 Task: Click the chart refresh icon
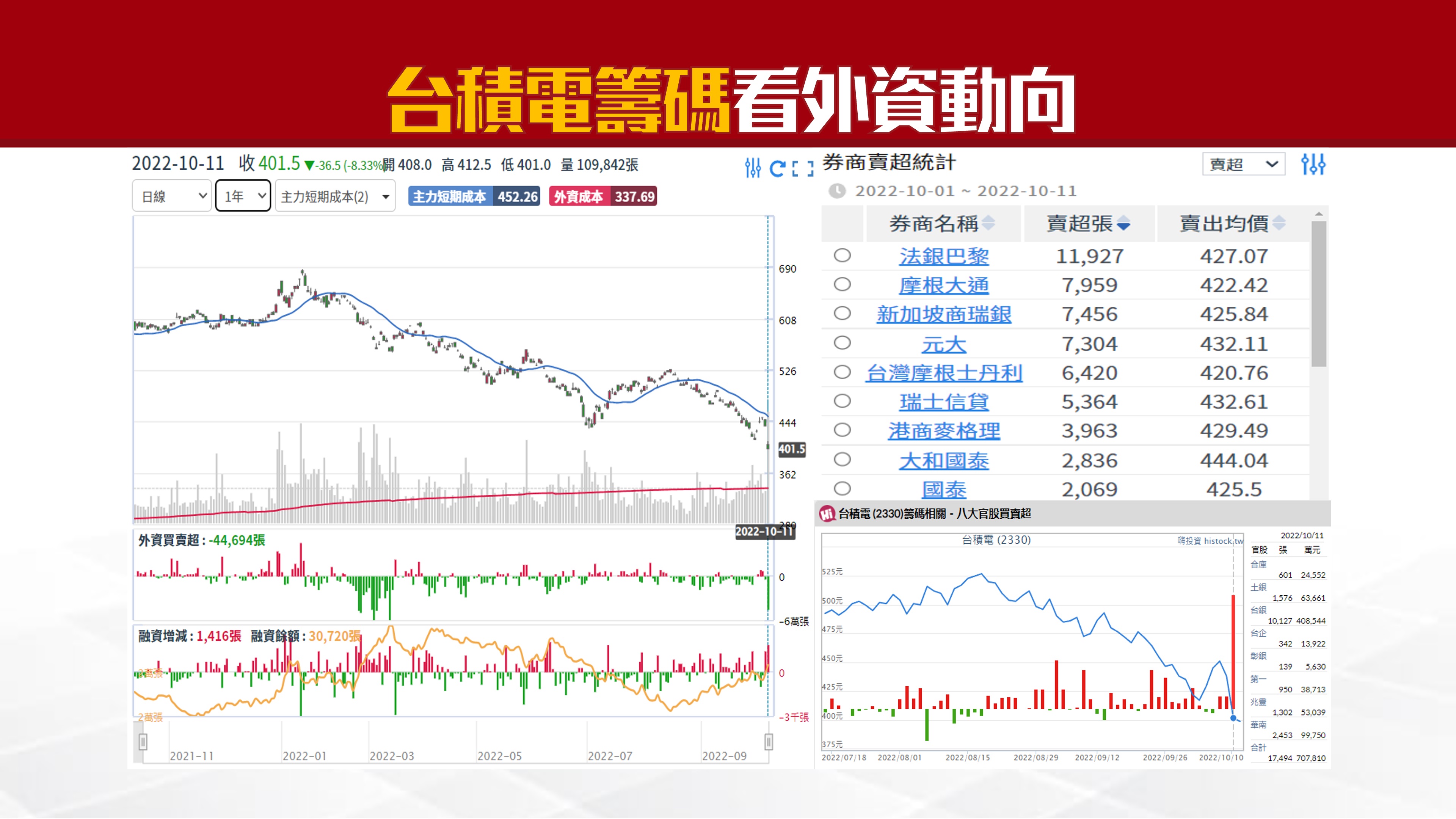pos(777,168)
